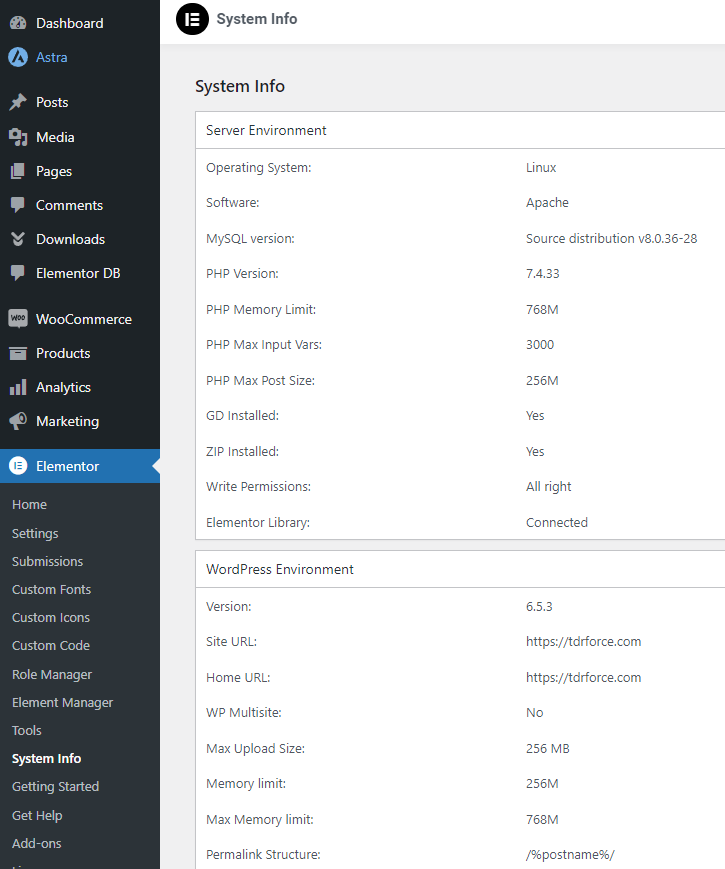The width and height of the screenshot is (725, 869).
Task: Click the Elementor logo in the header
Action: coord(192,19)
